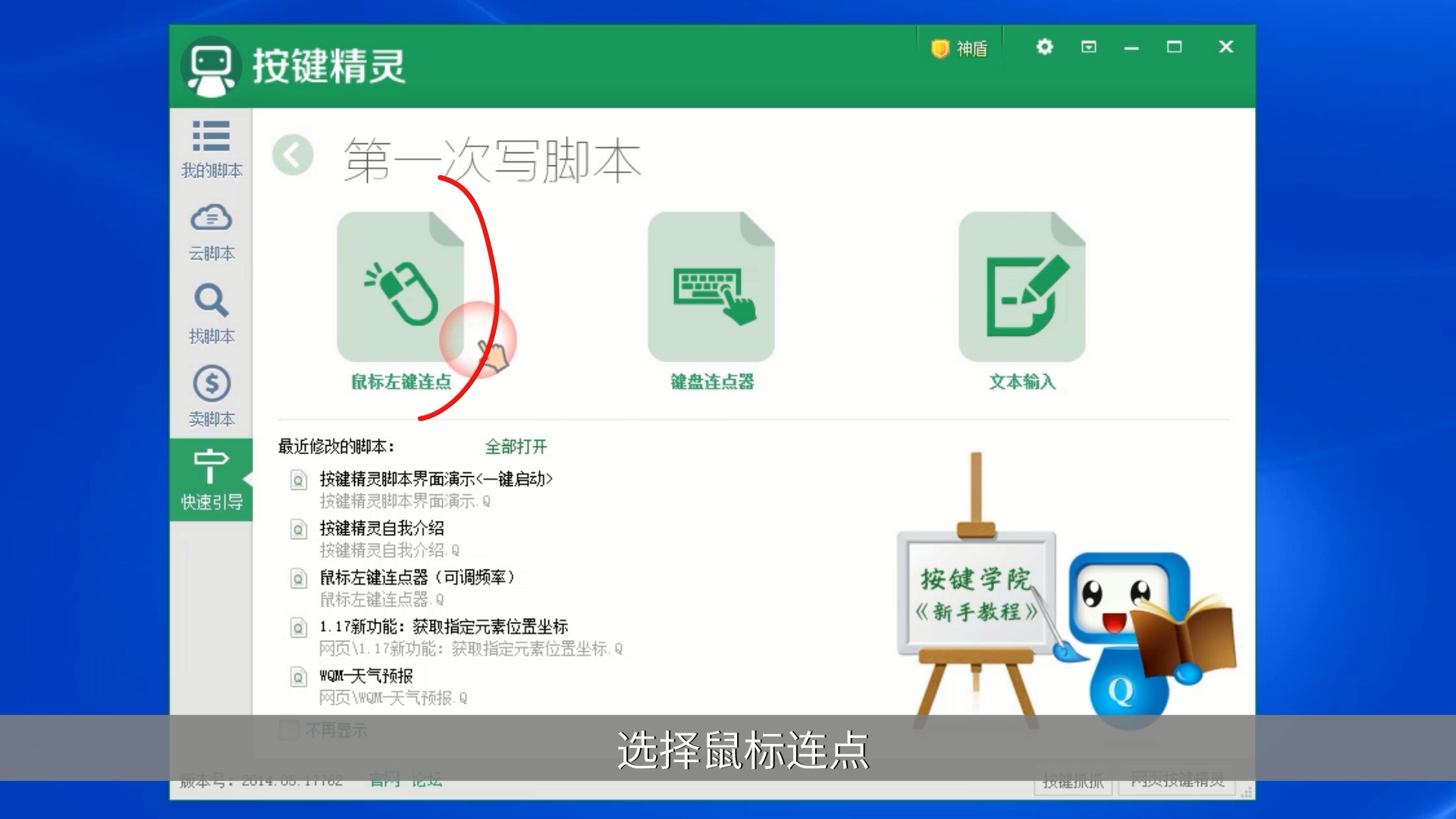Image resolution: width=1456 pixels, height=819 pixels.
Task: Open the 官网 link in status bar
Action: click(x=385, y=780)
